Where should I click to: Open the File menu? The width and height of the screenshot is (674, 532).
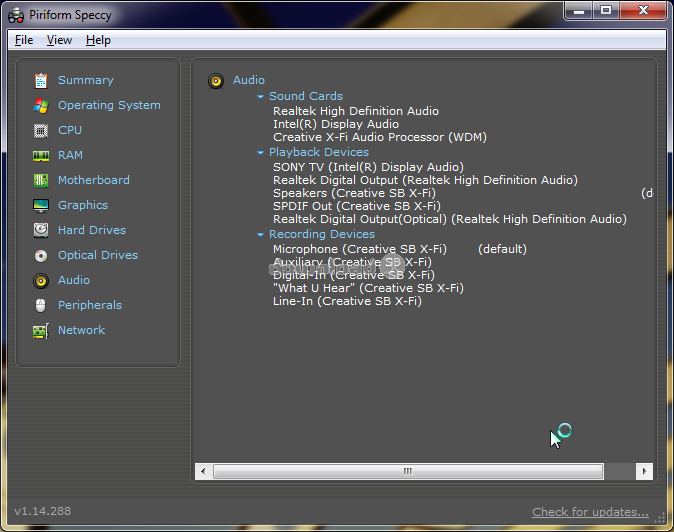coord(24,40)
